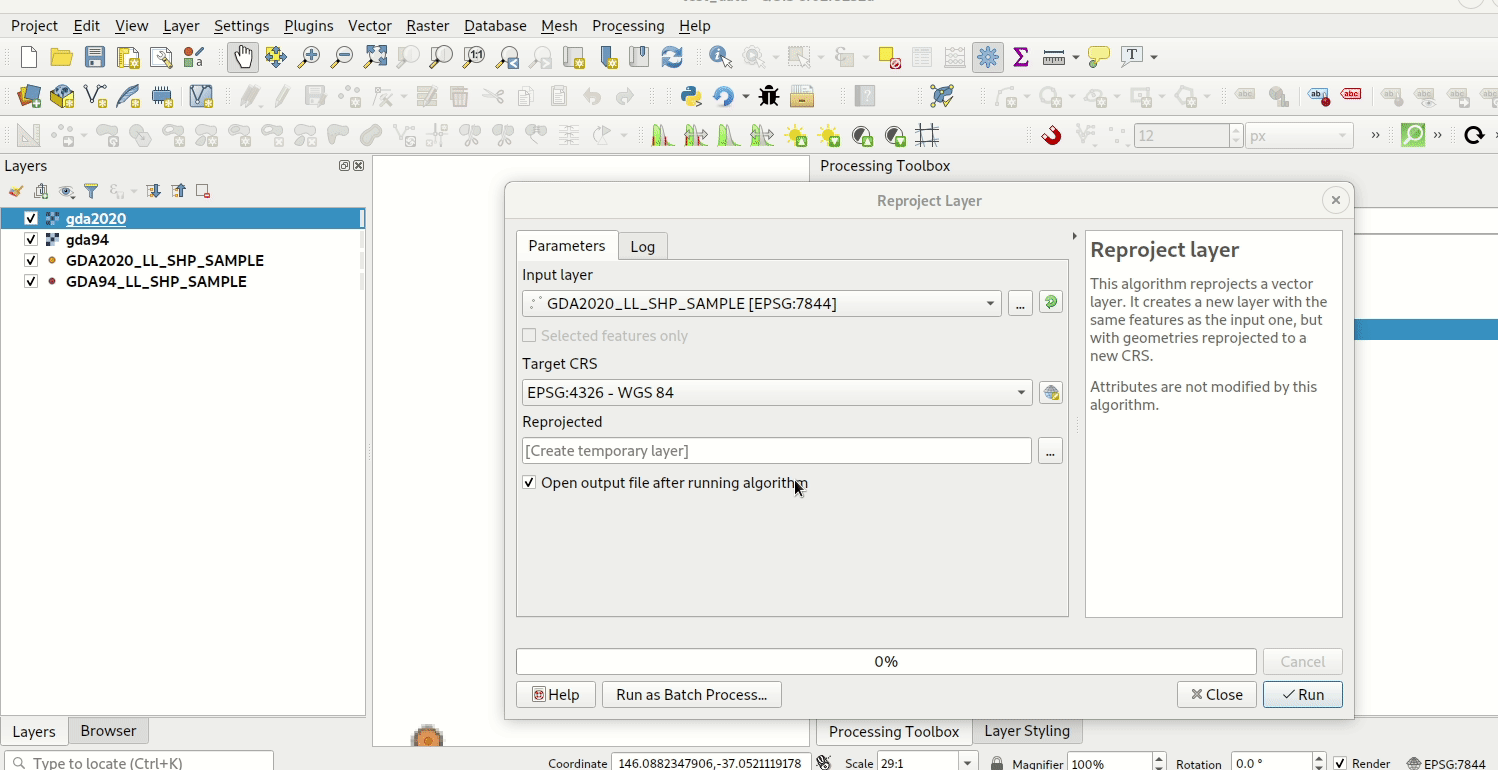Click the Show Map Tips speech bubble icon
This screenshot has height=770, width=1498.
tap(1099, 57)
